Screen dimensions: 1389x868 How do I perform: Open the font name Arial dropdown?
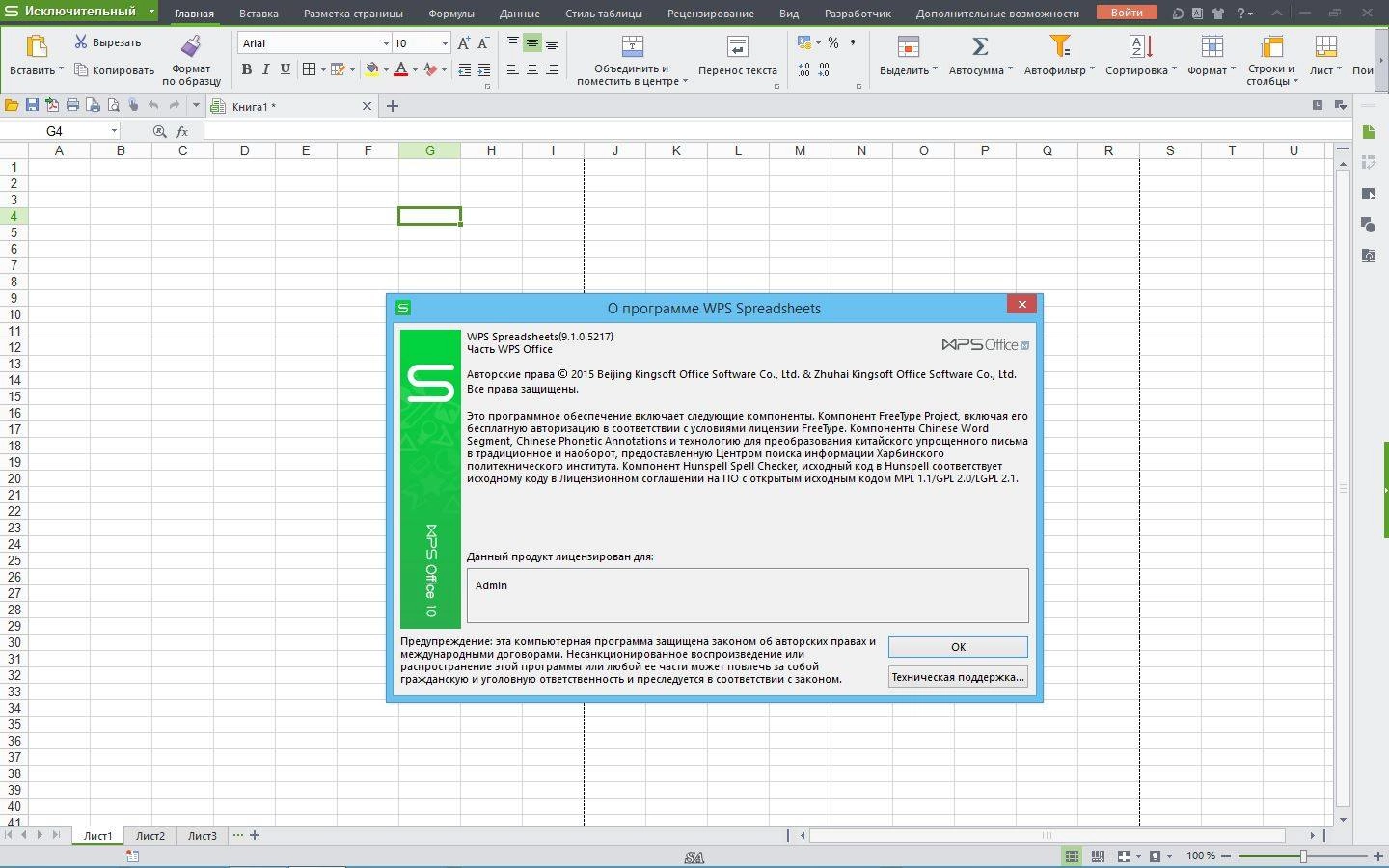coord(386,43)
